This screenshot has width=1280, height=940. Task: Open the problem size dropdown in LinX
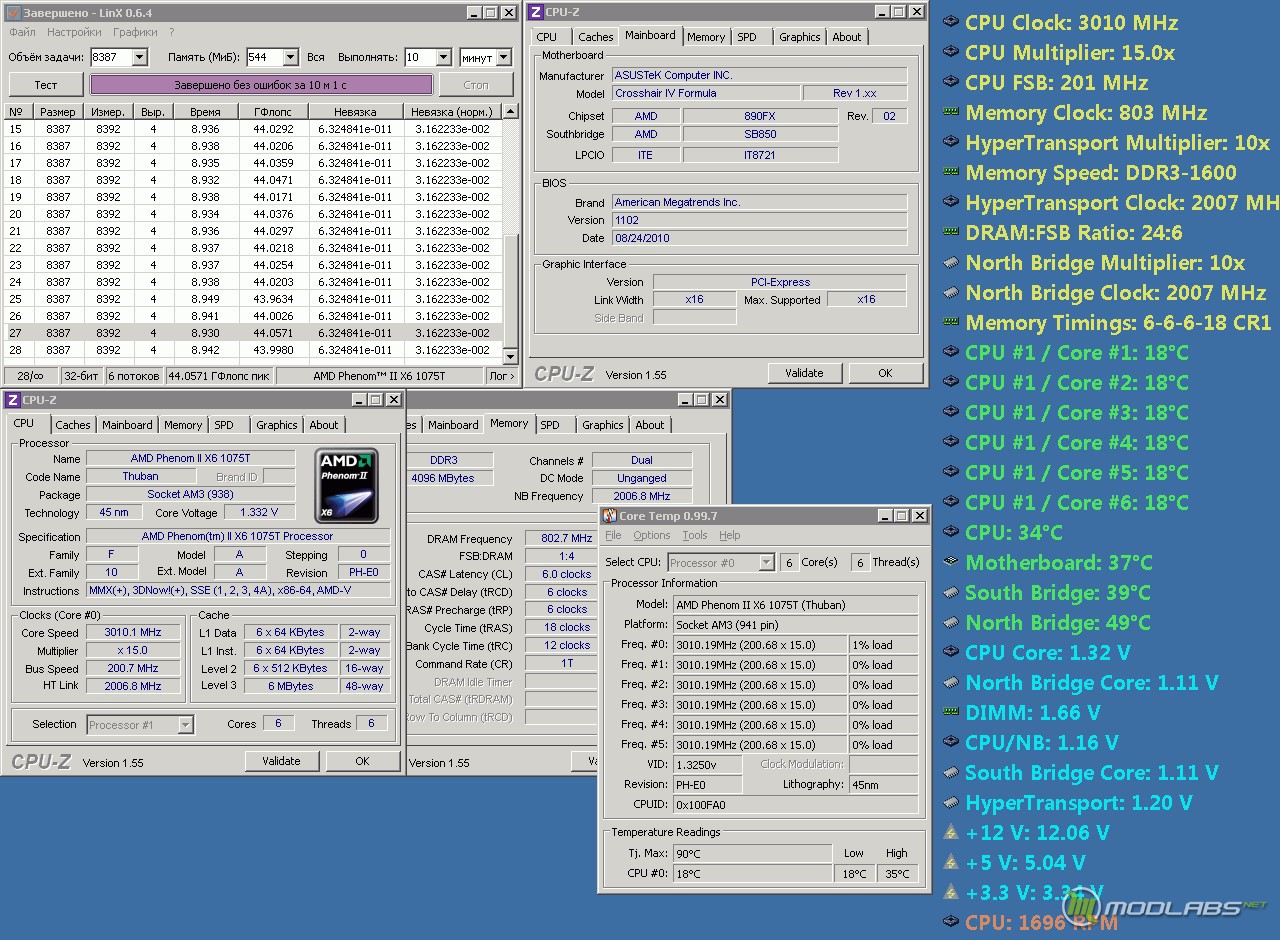point(139,58)
